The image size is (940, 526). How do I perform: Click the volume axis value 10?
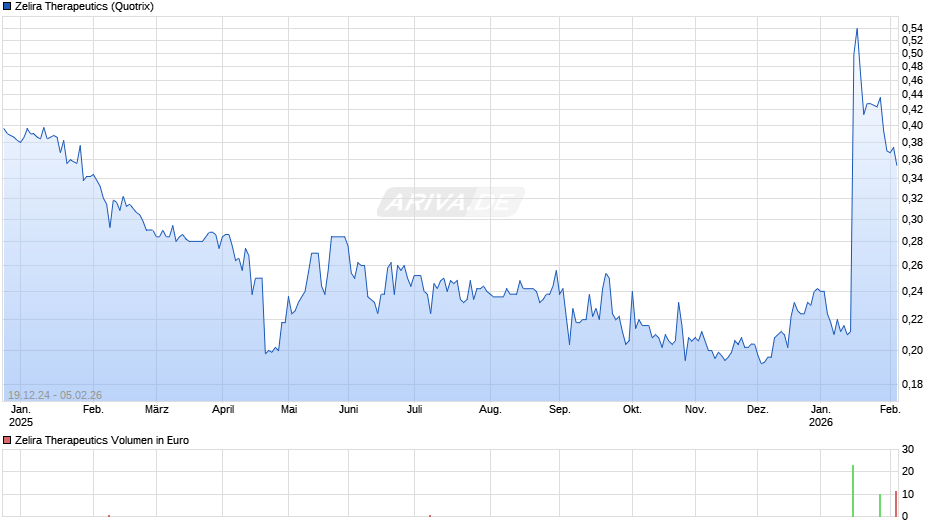[x=908, y=494]
